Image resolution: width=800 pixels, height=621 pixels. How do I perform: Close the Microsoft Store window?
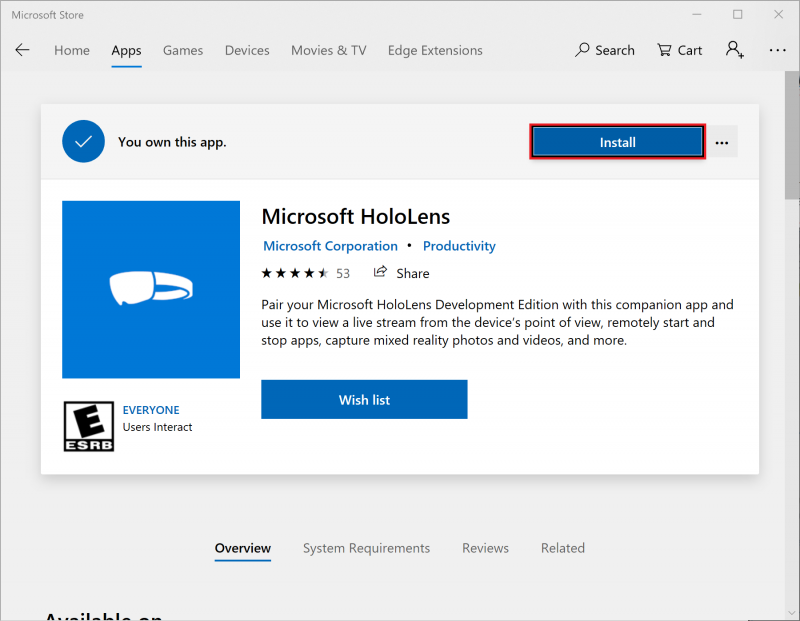(779, 14)
